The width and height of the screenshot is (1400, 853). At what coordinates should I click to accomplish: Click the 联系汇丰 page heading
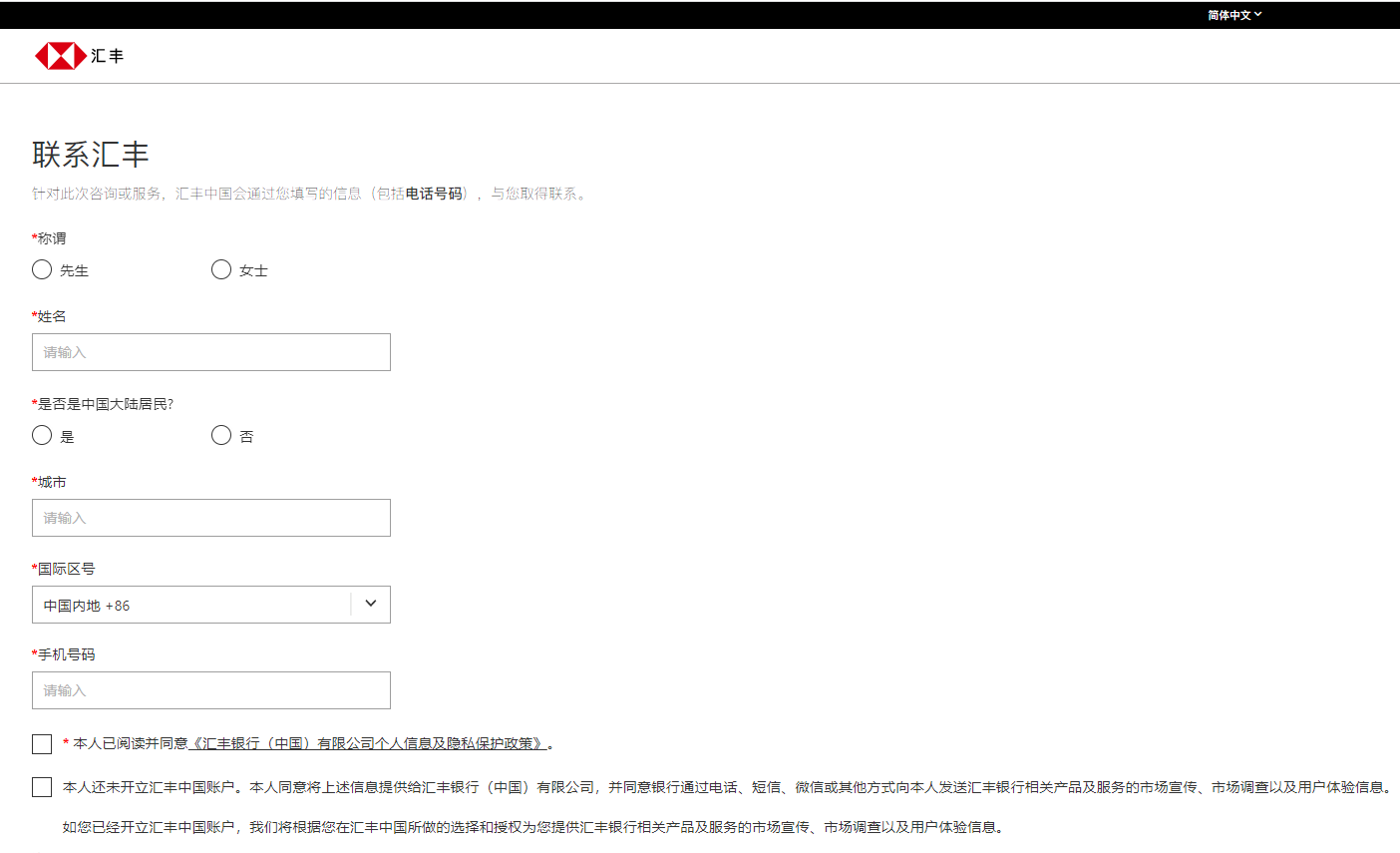coord(91,155)
